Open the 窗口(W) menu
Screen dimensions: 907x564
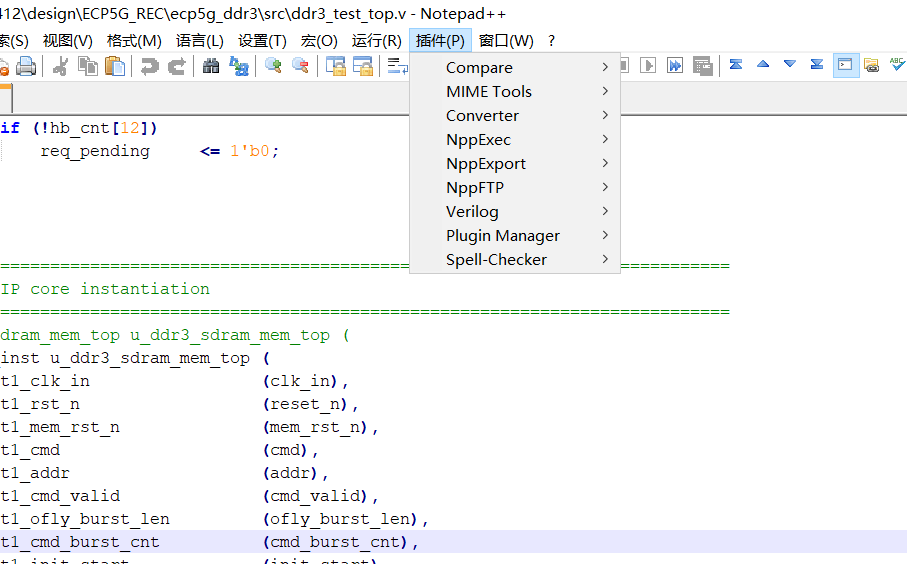(506, 41)
